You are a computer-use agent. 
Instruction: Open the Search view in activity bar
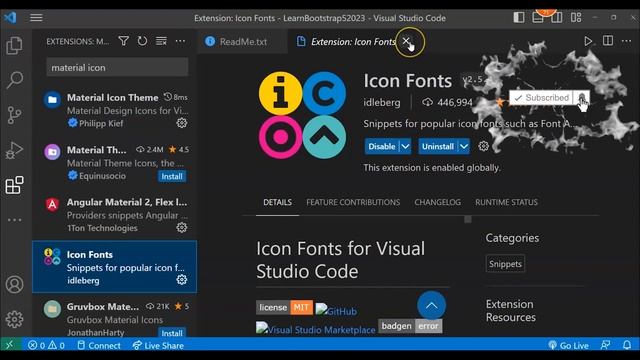pyautogui.click(x=14, y=80)
